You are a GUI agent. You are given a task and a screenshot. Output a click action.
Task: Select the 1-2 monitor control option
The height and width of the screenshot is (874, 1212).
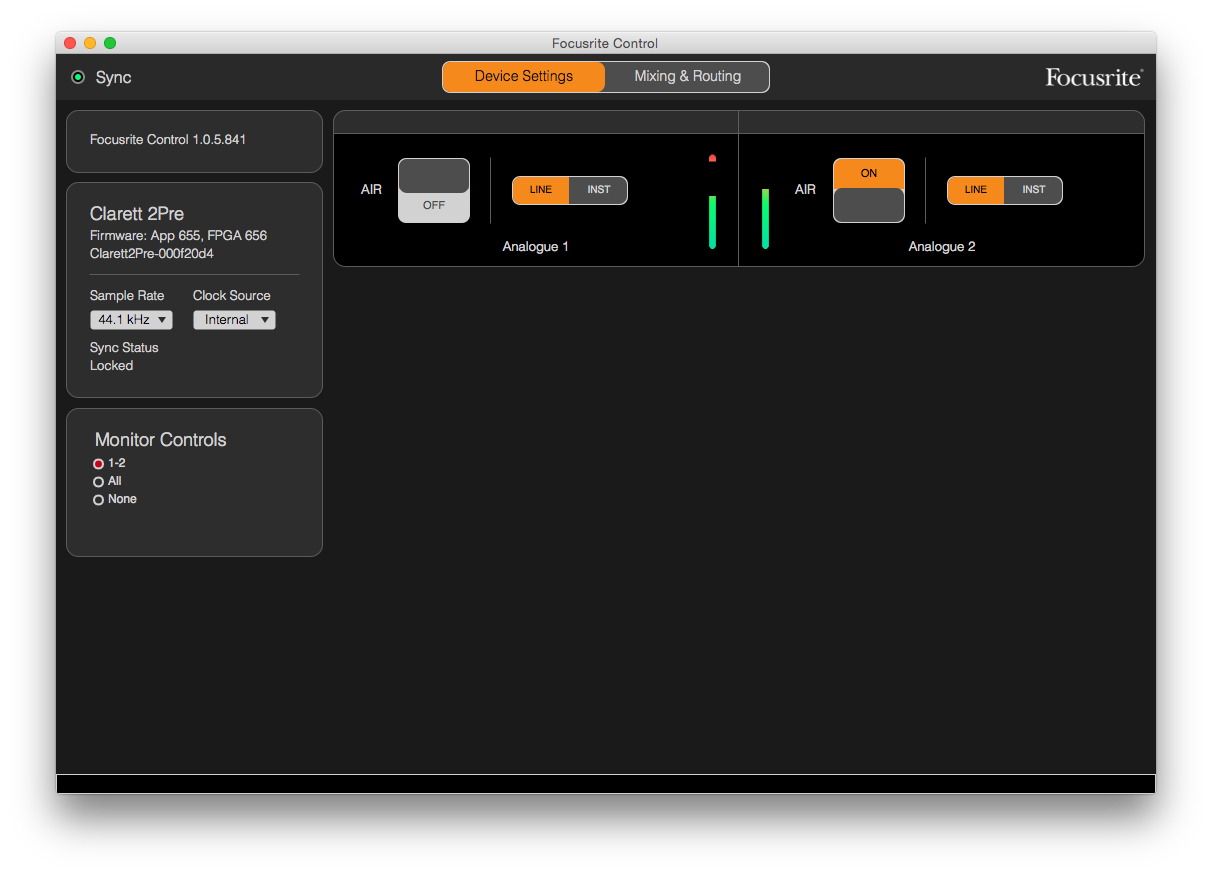coord(98,464)
